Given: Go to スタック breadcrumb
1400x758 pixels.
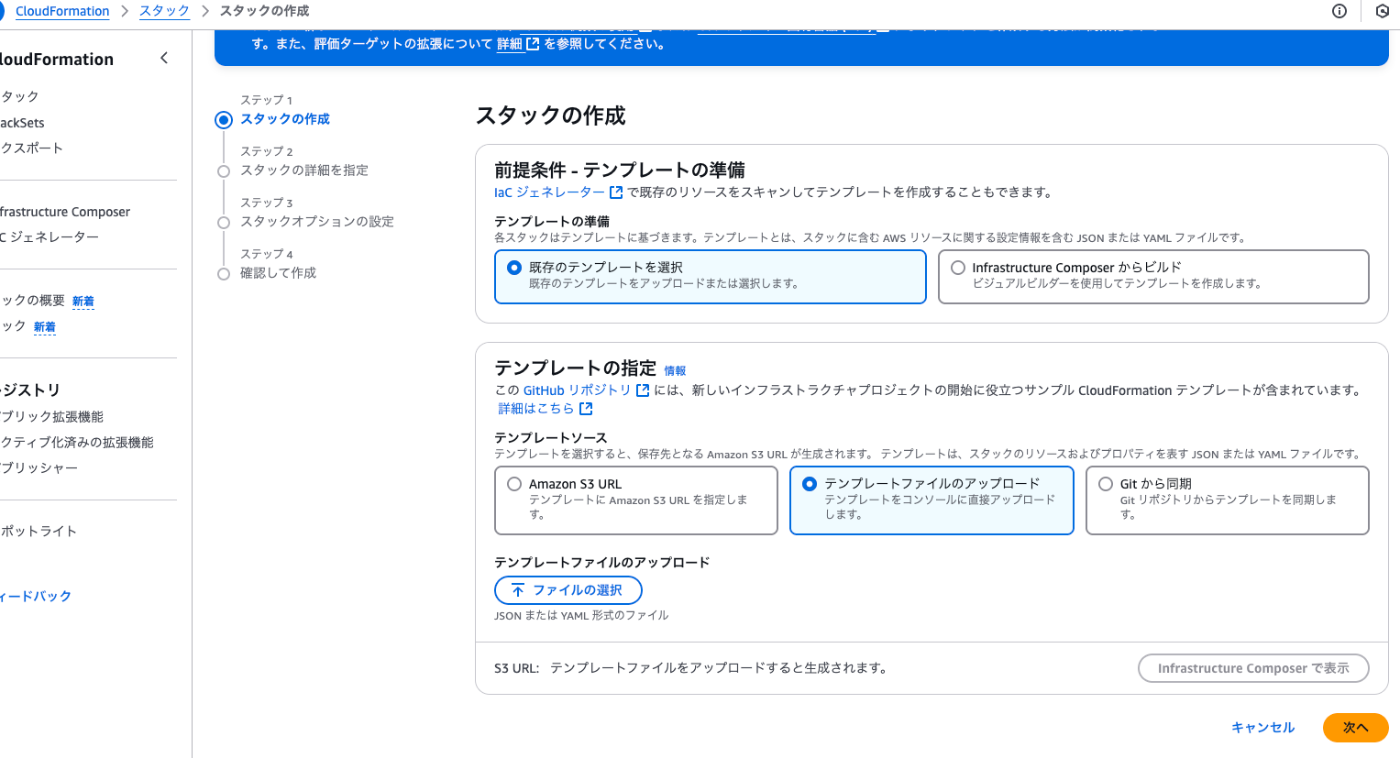Looking at the screenshot, I should click(164, 11).
